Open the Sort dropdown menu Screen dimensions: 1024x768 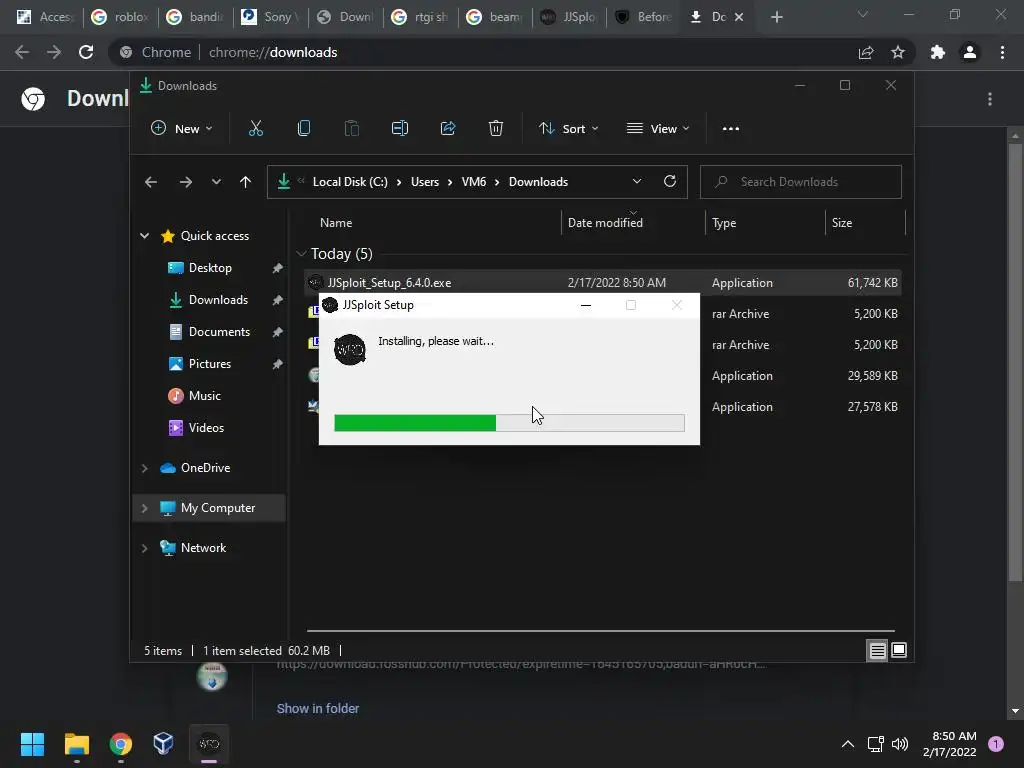568,129
